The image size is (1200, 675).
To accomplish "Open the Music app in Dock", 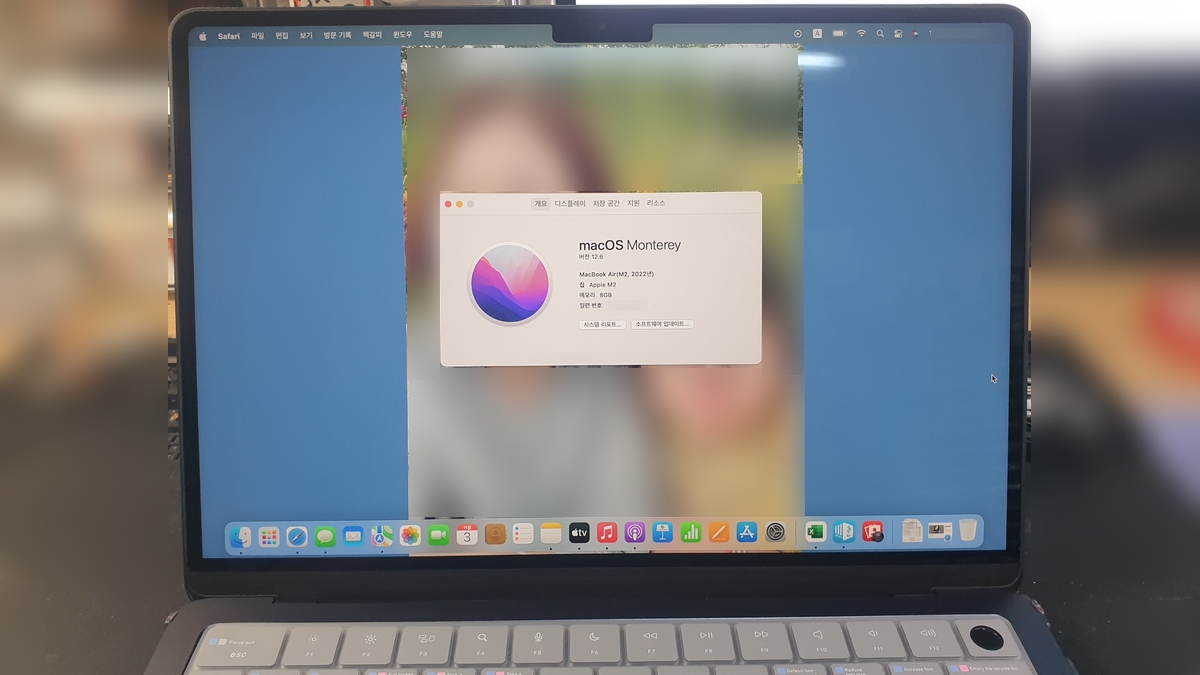I will click(x=607, y=533).
